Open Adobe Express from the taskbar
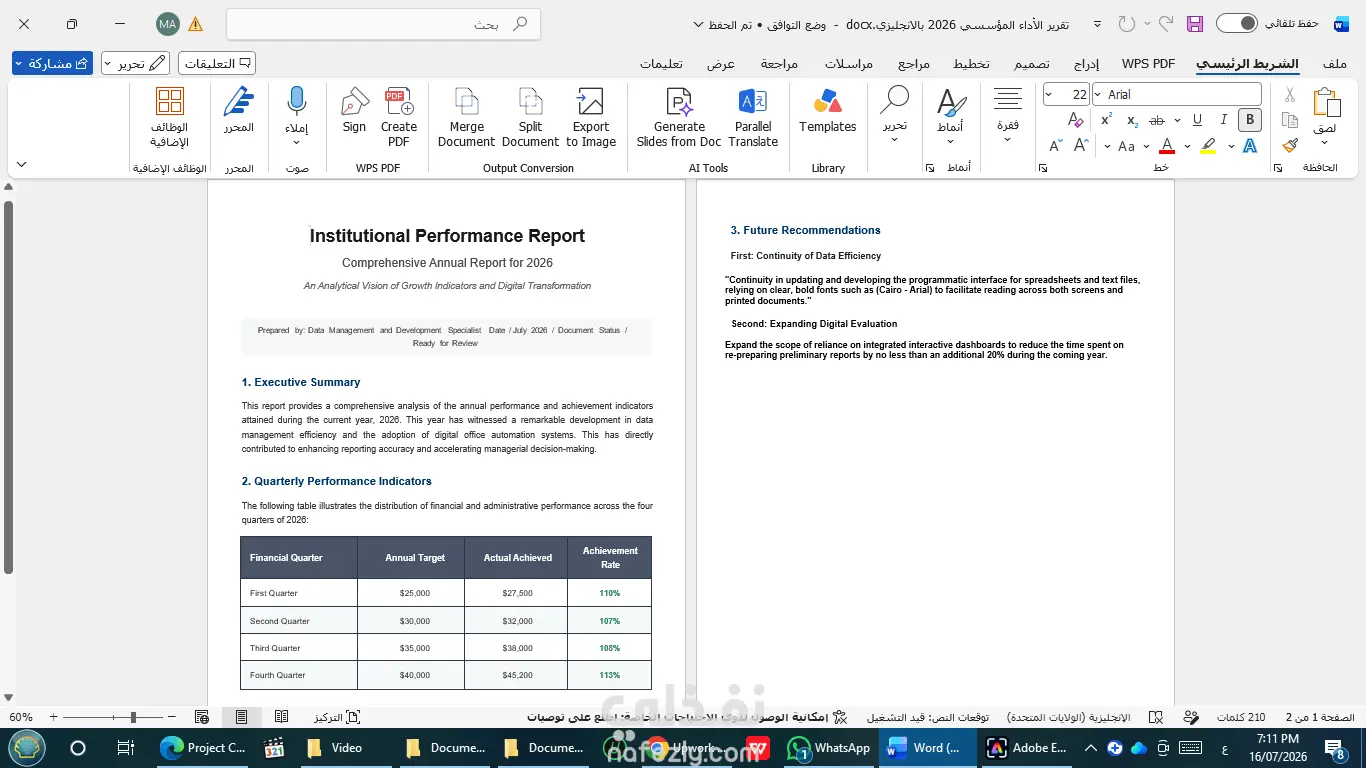This screenshot has width=1366, height=768. tap(1027, 747)
